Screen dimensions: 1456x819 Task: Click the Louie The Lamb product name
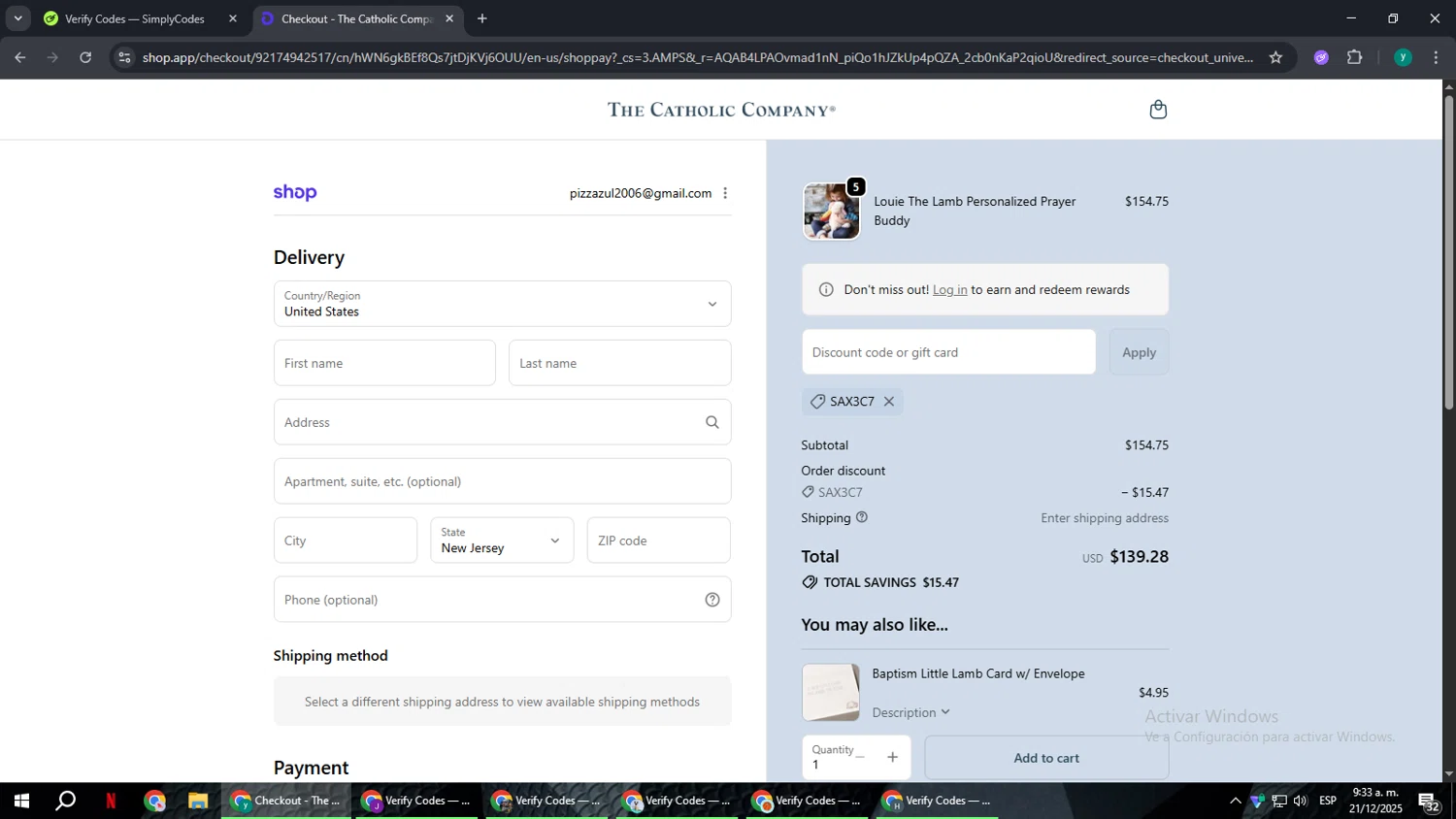point(975,211)
